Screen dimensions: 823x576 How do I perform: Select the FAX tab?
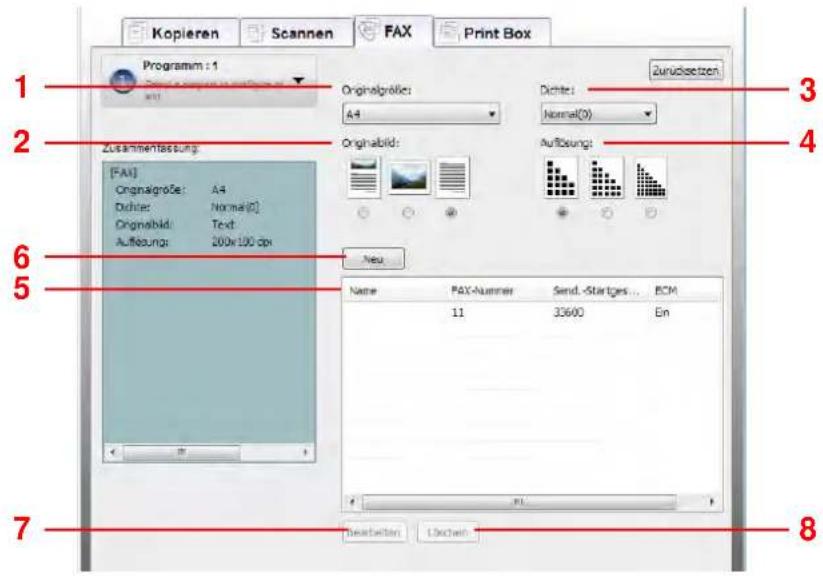394,31
